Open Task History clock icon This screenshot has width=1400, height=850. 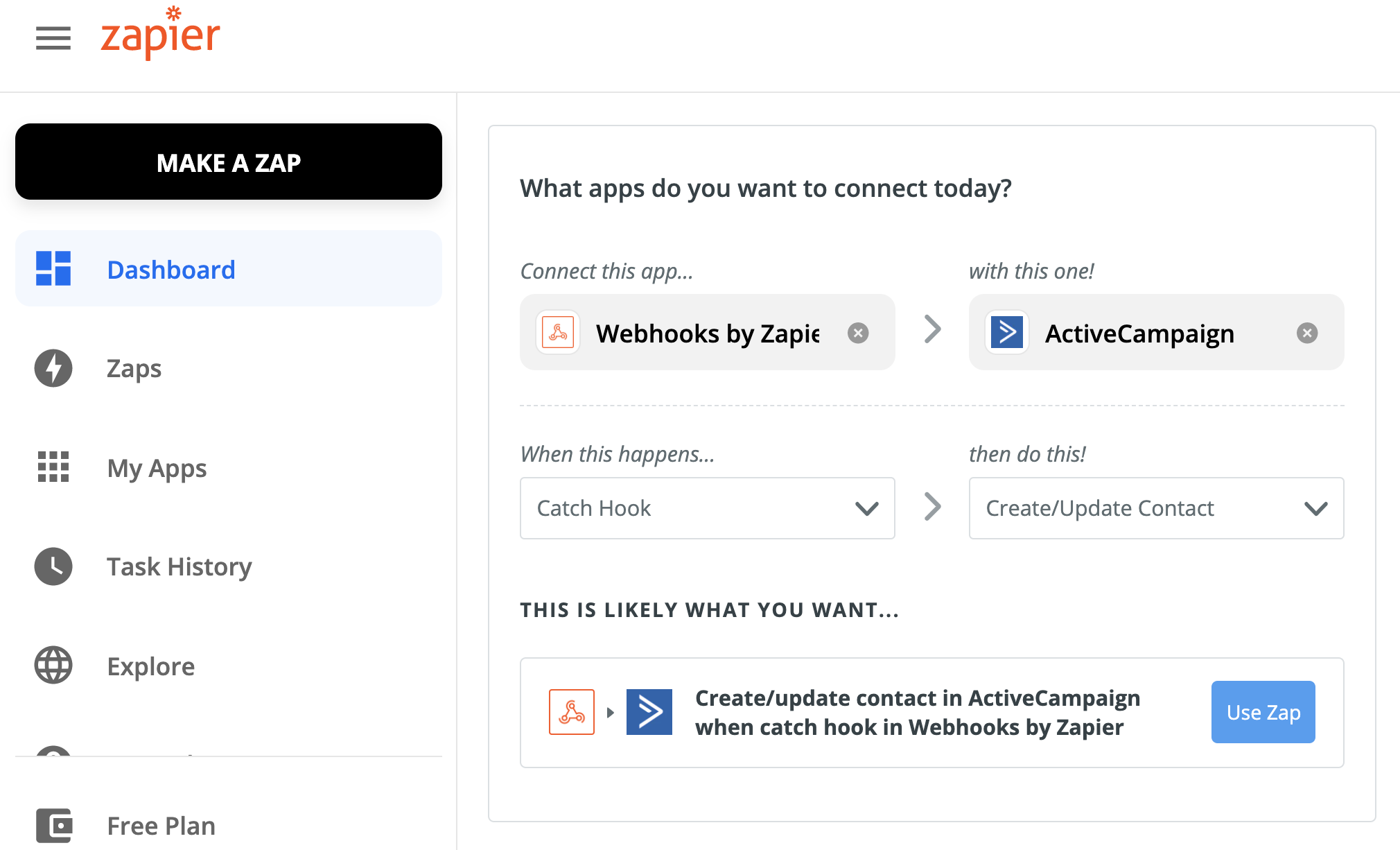pos(53,566)
